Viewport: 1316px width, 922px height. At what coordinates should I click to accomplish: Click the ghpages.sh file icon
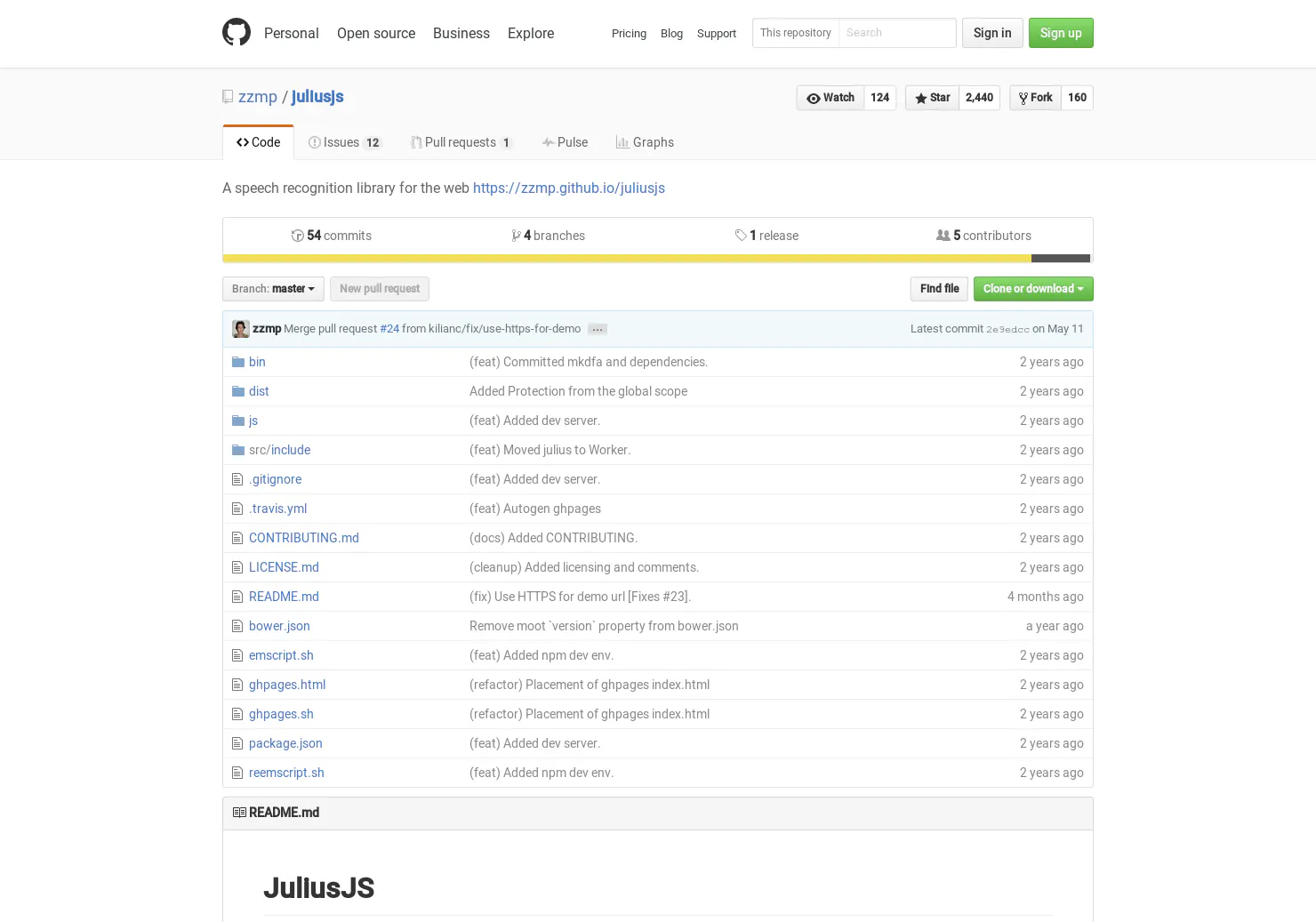(237, 714)
